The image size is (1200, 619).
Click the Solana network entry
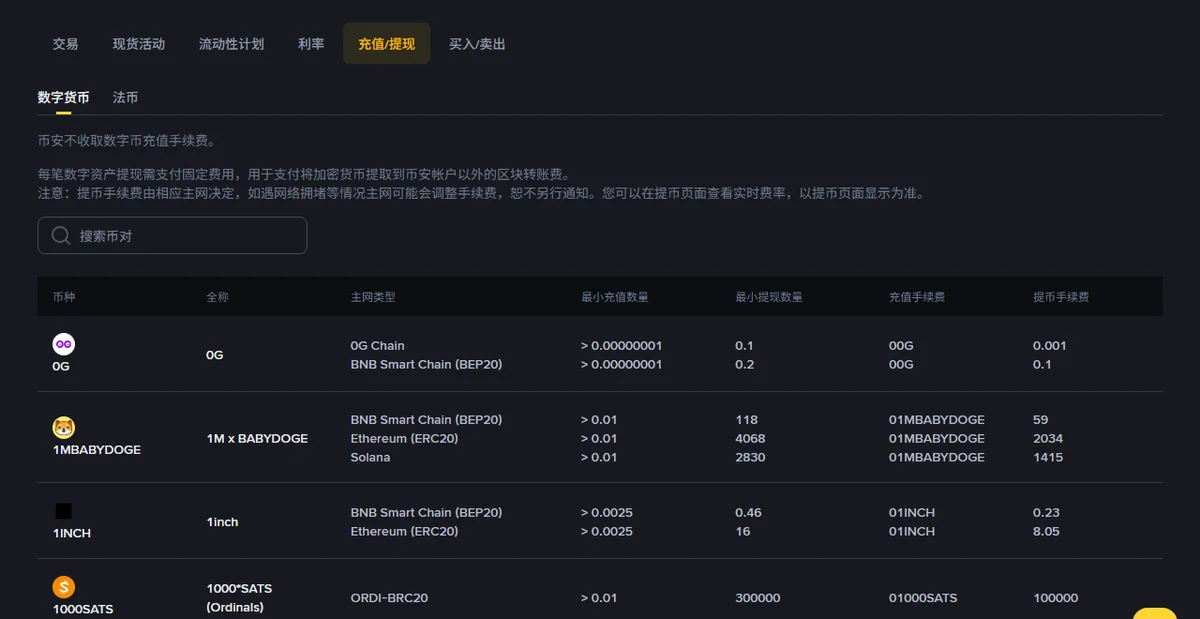pos(370,457)
